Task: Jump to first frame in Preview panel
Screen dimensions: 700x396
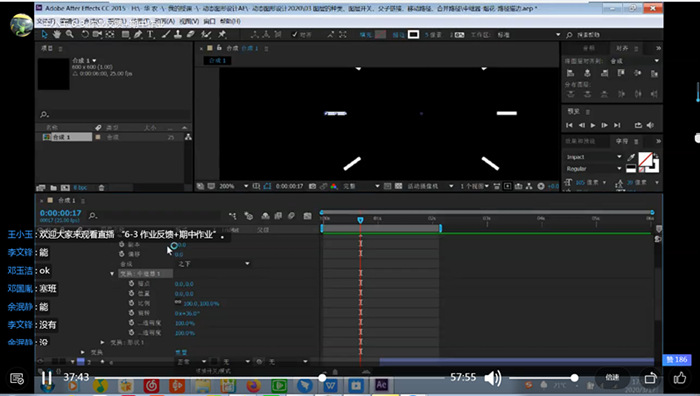Action: click(x=569, y=125)
